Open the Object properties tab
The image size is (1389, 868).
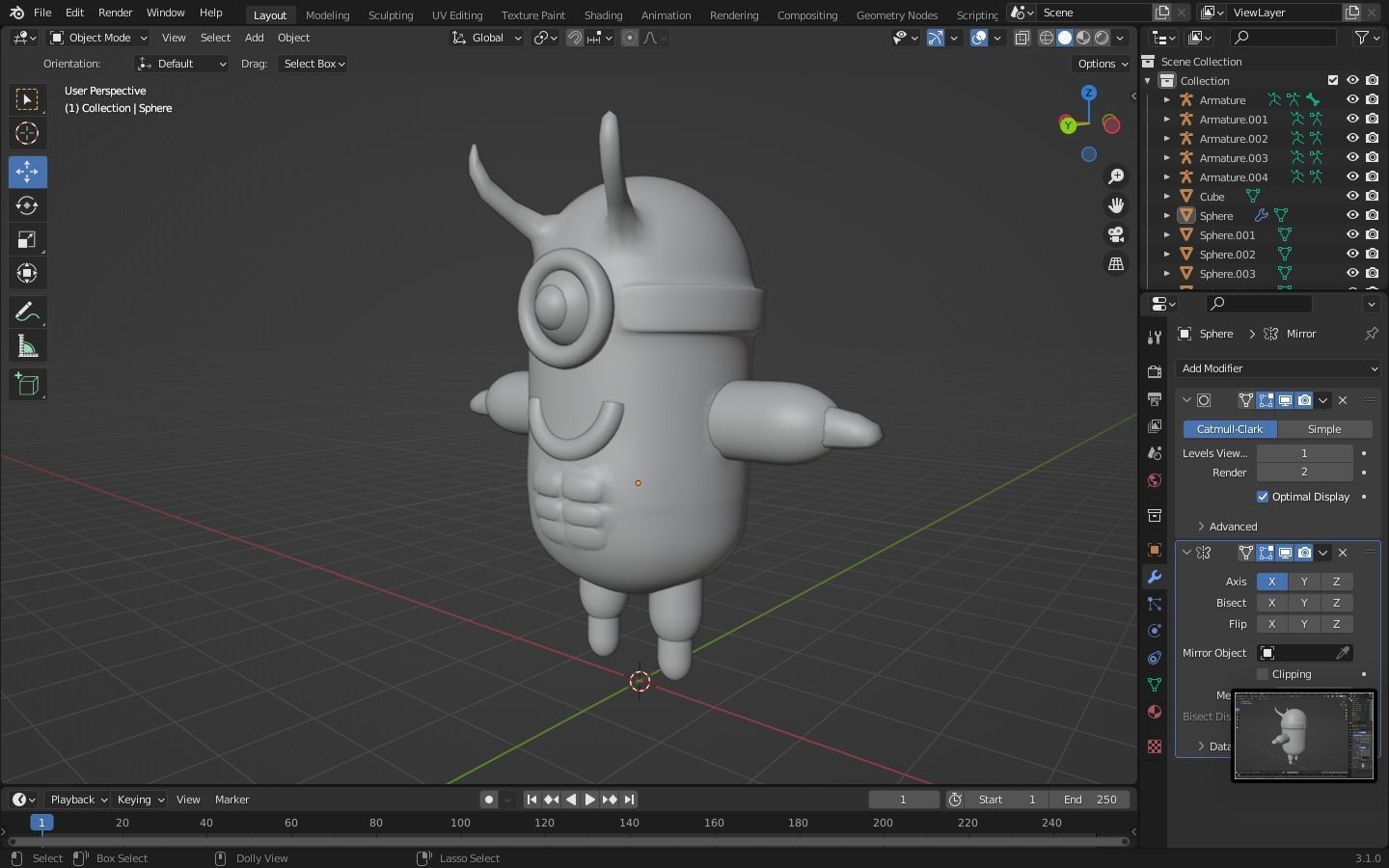[1154, 550]
